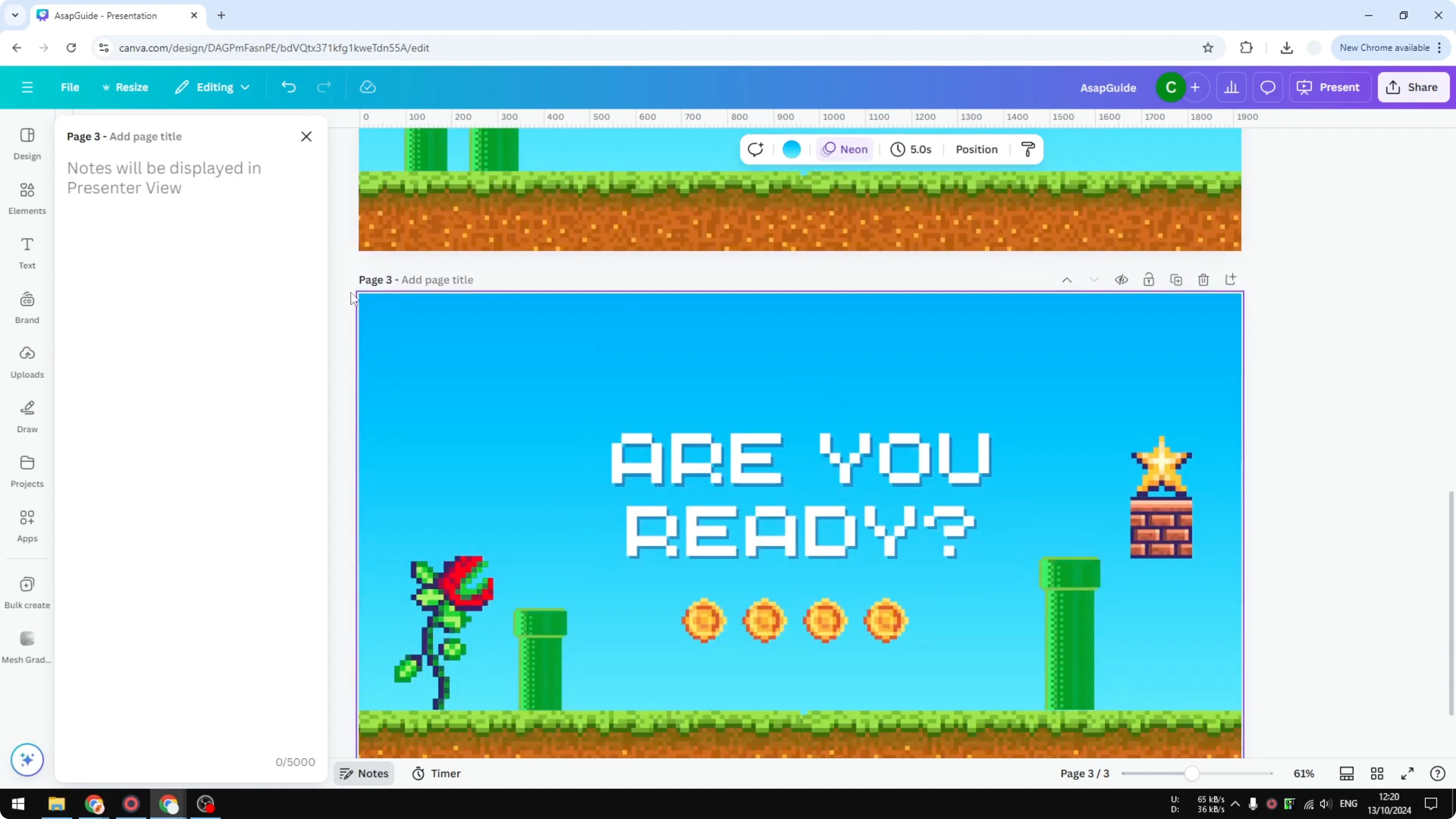This screenshot has height=819, width=1456.
Task: Show hidden system tray icons
Action: 1236,804
